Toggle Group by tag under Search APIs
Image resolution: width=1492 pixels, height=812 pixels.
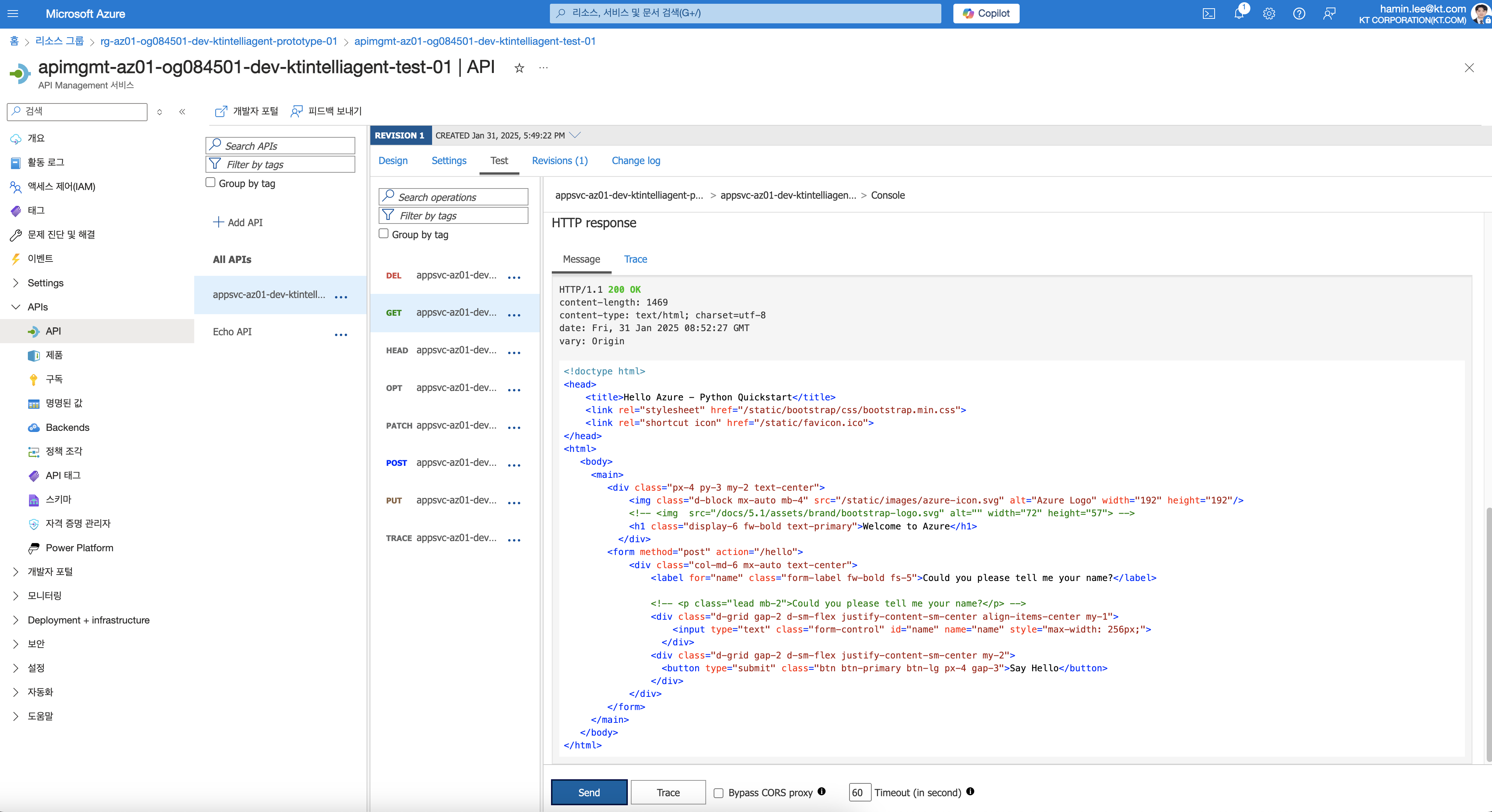211,182
